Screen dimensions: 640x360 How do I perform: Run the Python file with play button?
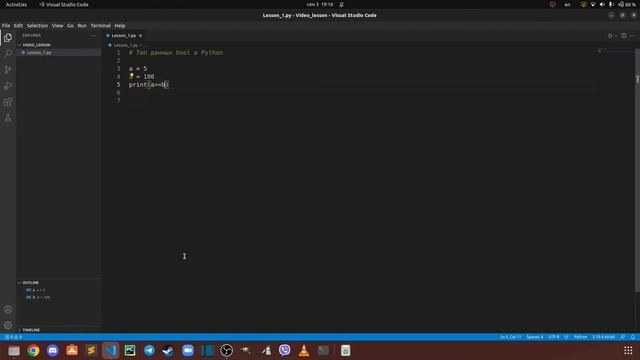[x=610, y=36]
